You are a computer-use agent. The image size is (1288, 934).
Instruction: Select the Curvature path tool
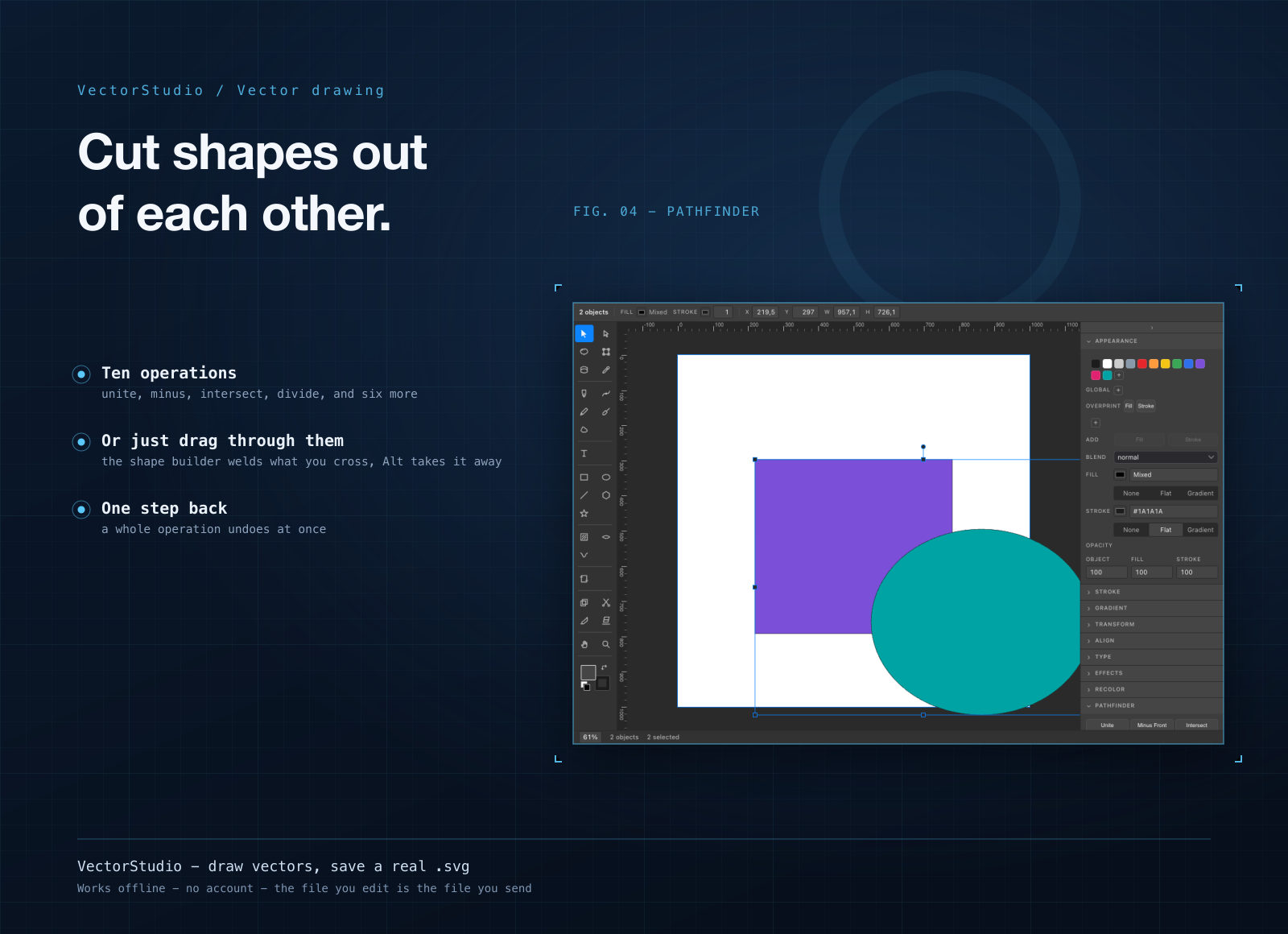pos(606,394)
